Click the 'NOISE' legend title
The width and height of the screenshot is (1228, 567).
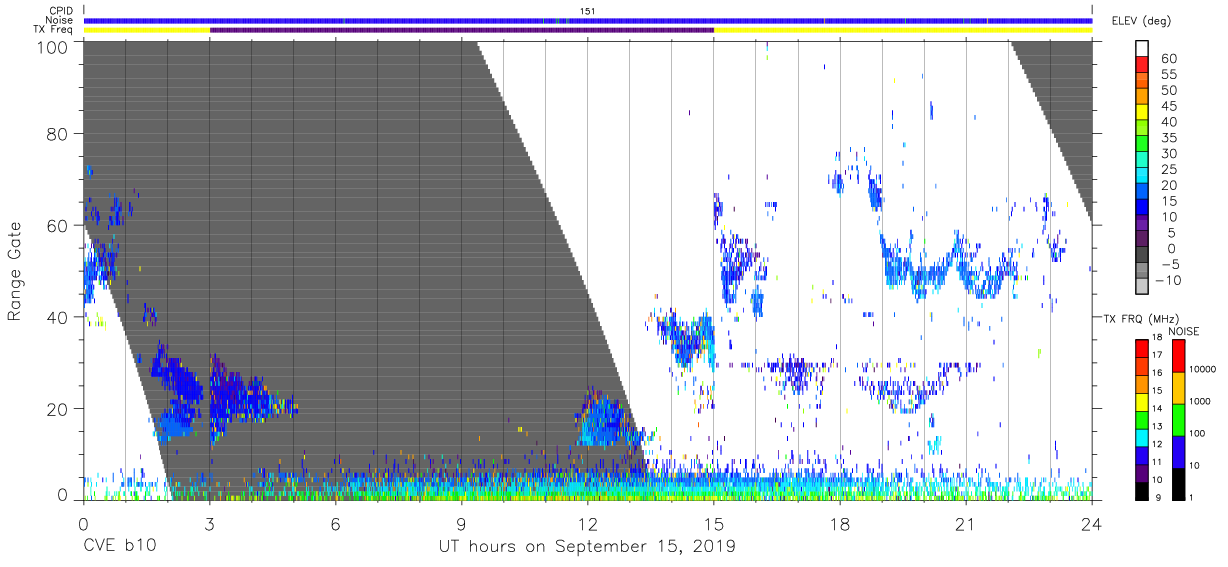pyautogui.click(x=1184, y=331)
